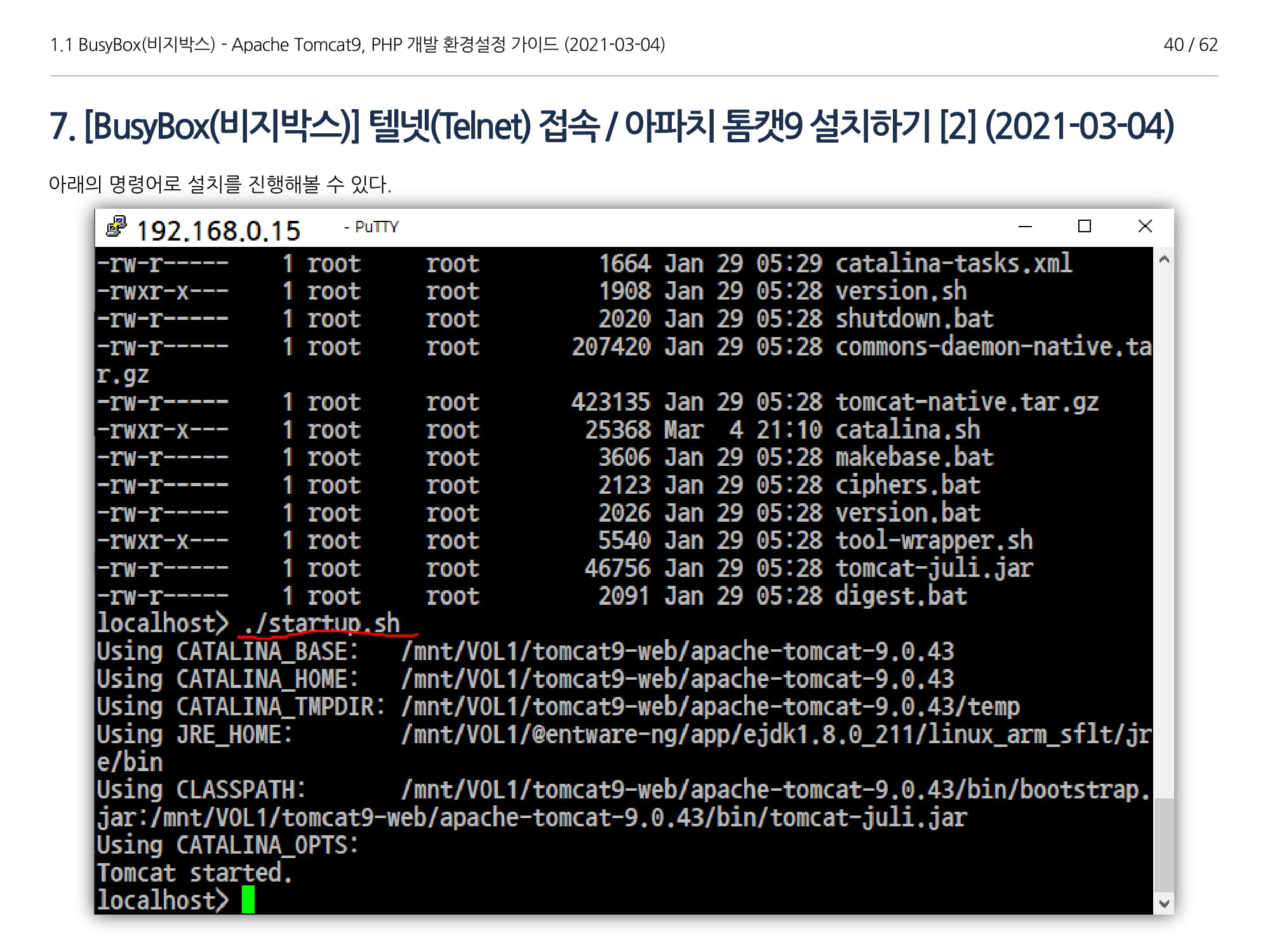
Task: Click the page heading about Telnet and Tomcat9
Action: pyautogui.click(x=611, y=126)
